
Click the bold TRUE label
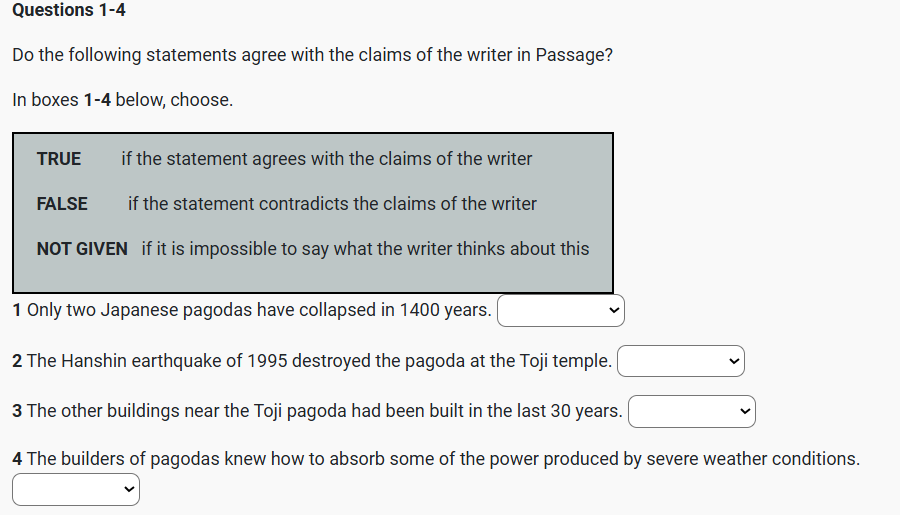pyautogui.click(x=59, y=159)
